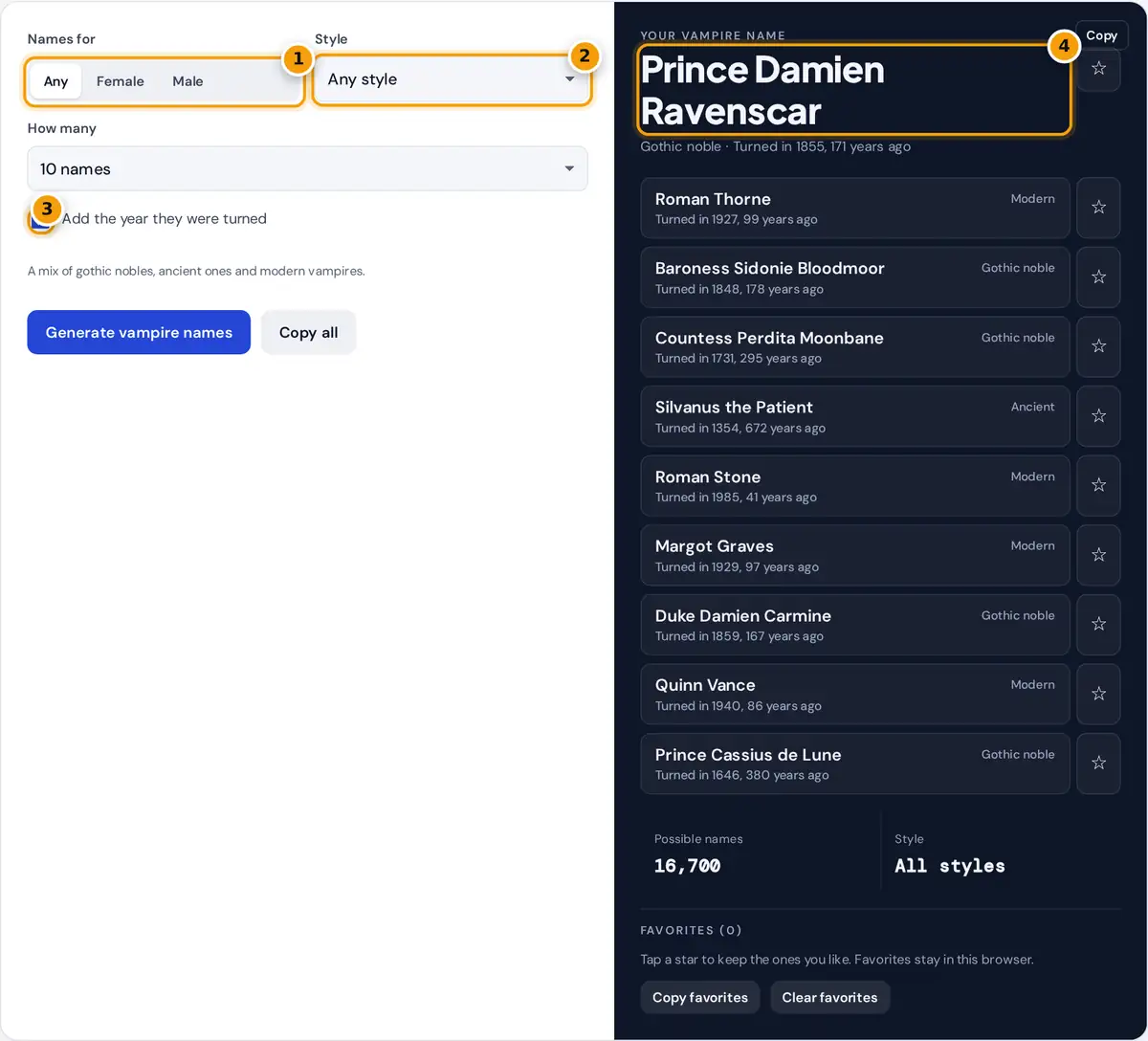Open the Any style dropdown

(452, 79)
